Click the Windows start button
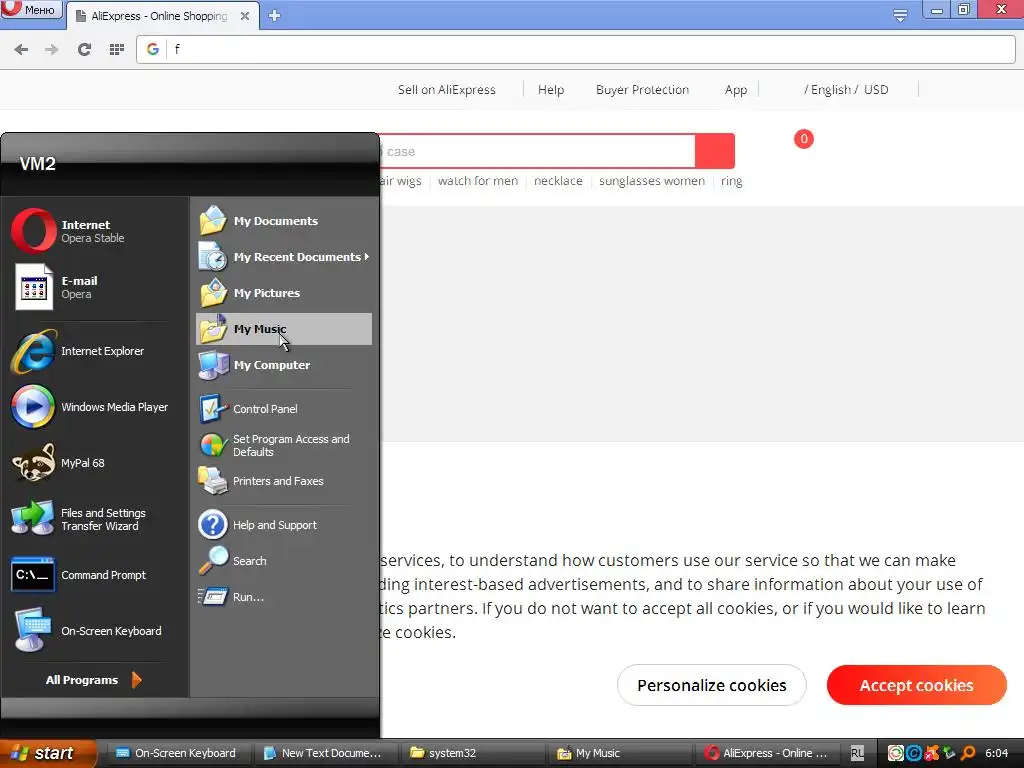 [47, 753]
